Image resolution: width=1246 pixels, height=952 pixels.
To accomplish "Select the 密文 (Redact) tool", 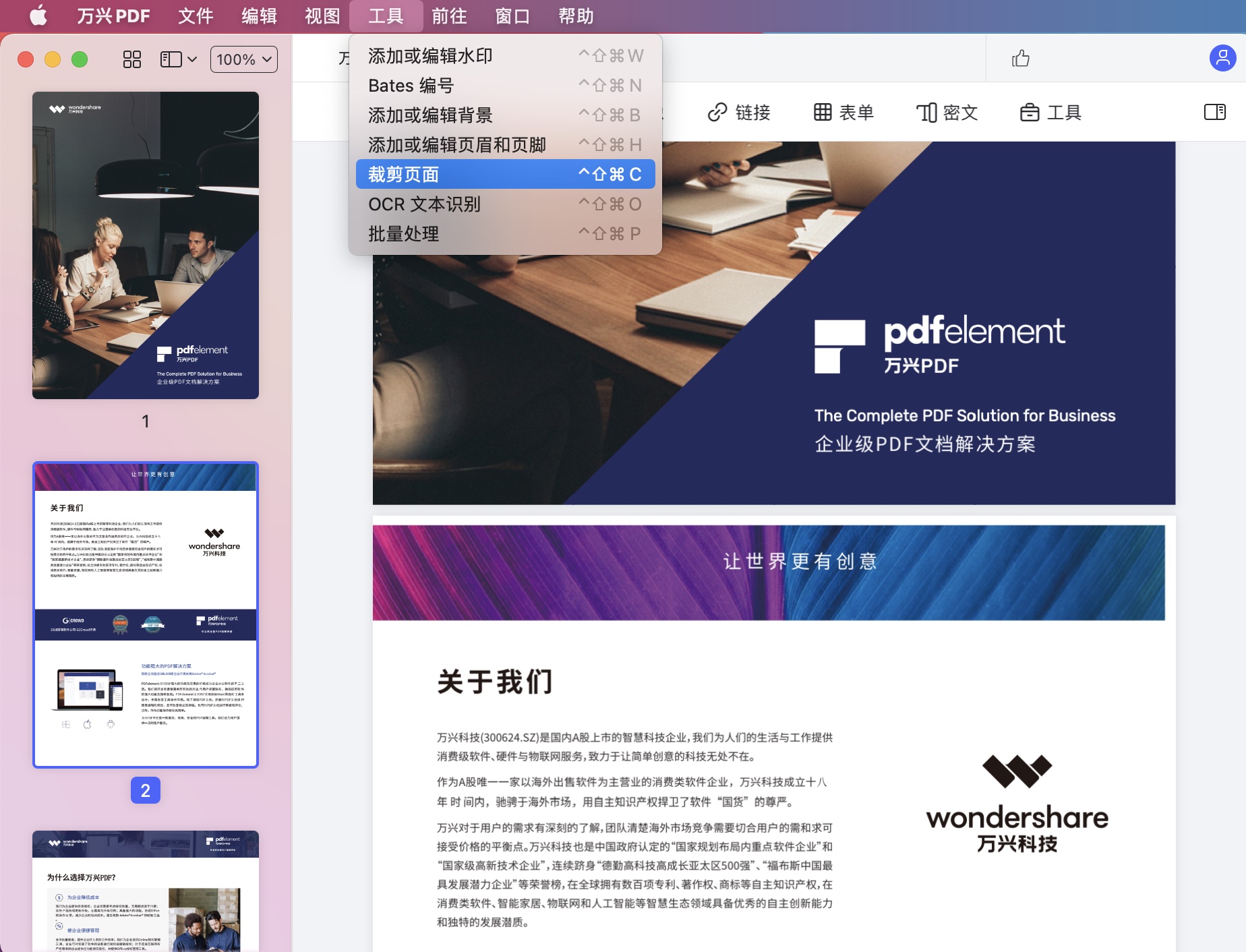I will (x=947, y=113).
